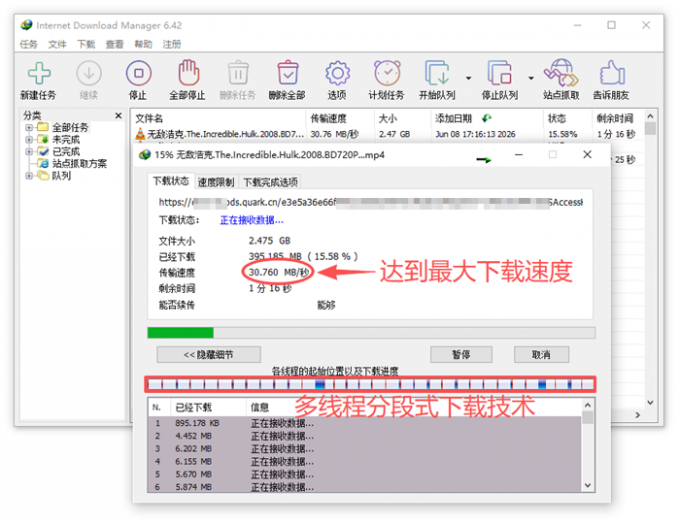Click the Resume (继续) download arrow icon

(x=89, y=73)
